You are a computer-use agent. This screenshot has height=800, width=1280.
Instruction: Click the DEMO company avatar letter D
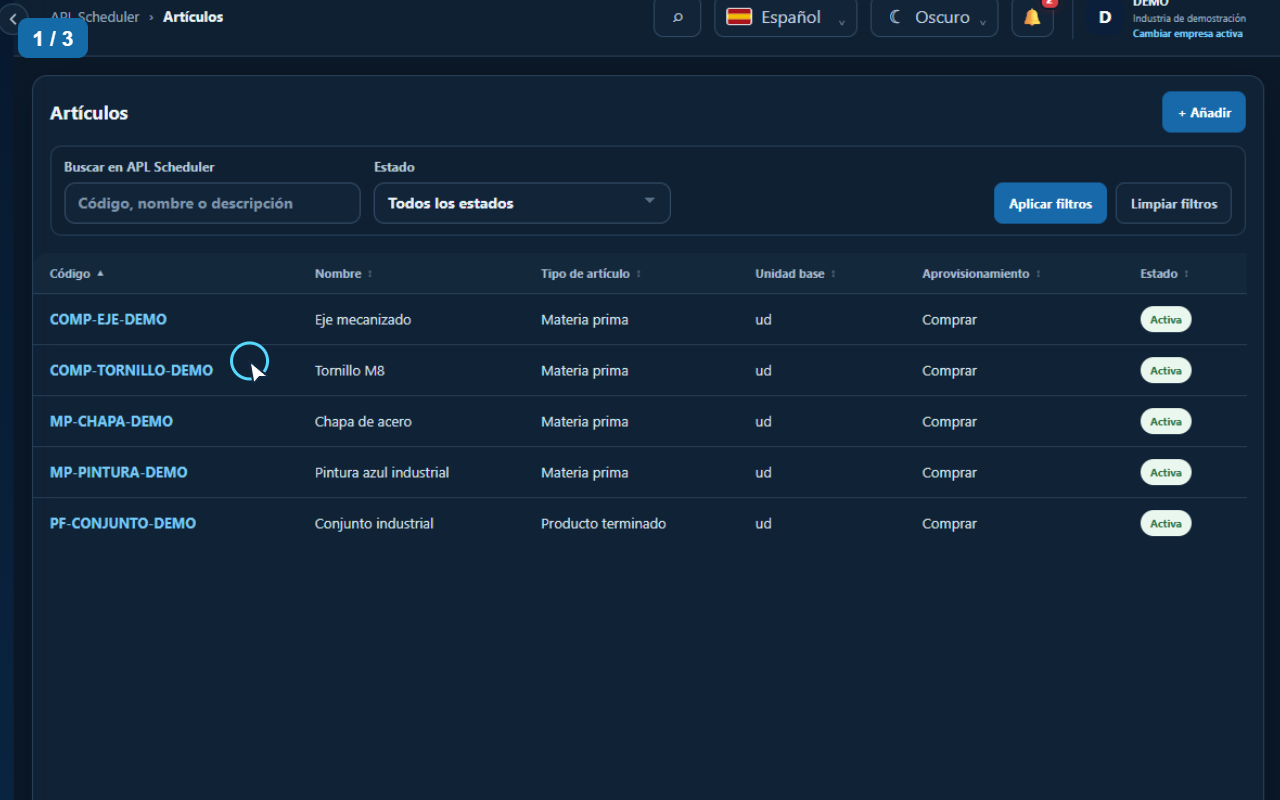1105,17
